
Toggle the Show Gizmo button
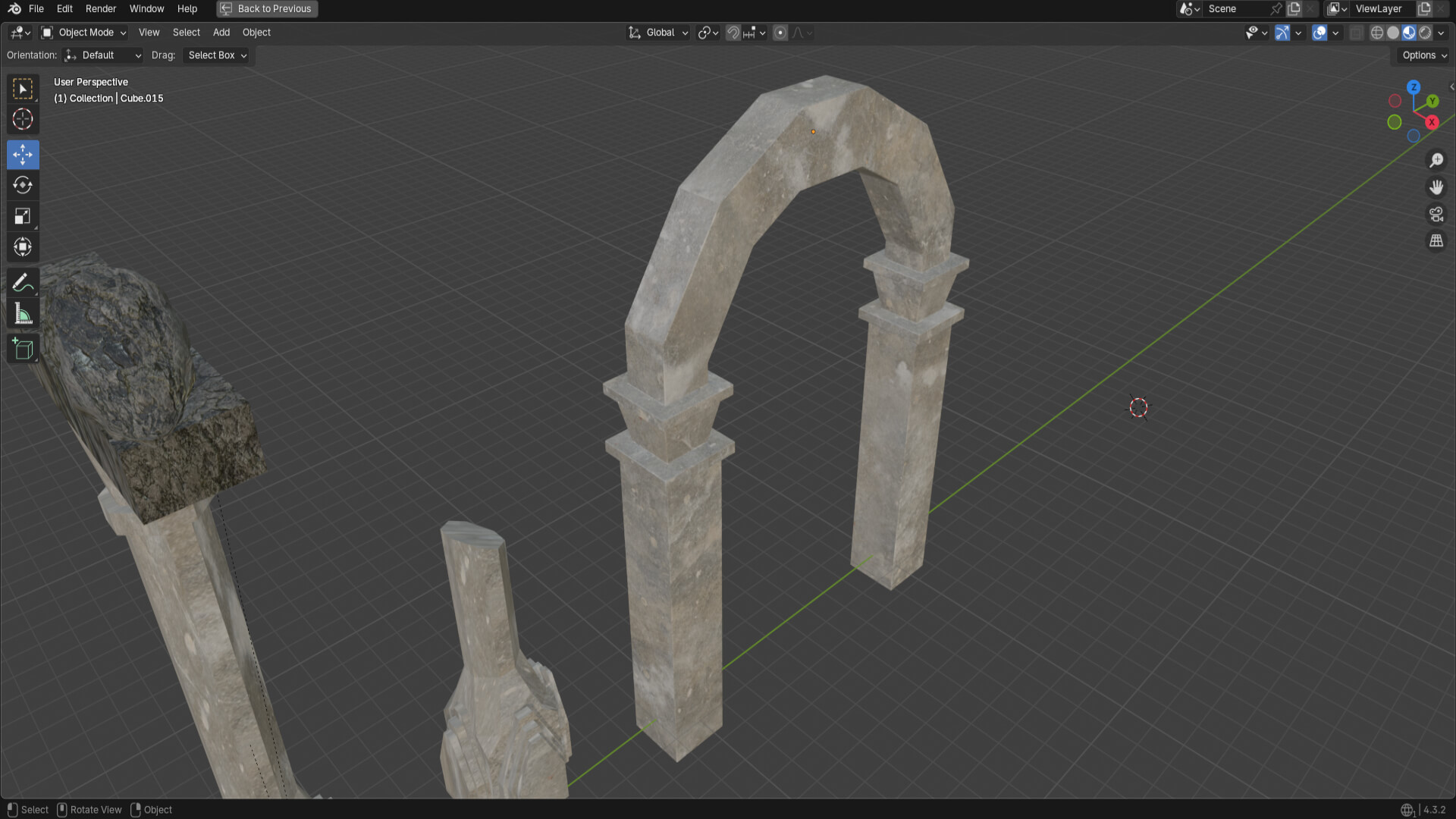pyautogui.click(x=1282, y=33)
